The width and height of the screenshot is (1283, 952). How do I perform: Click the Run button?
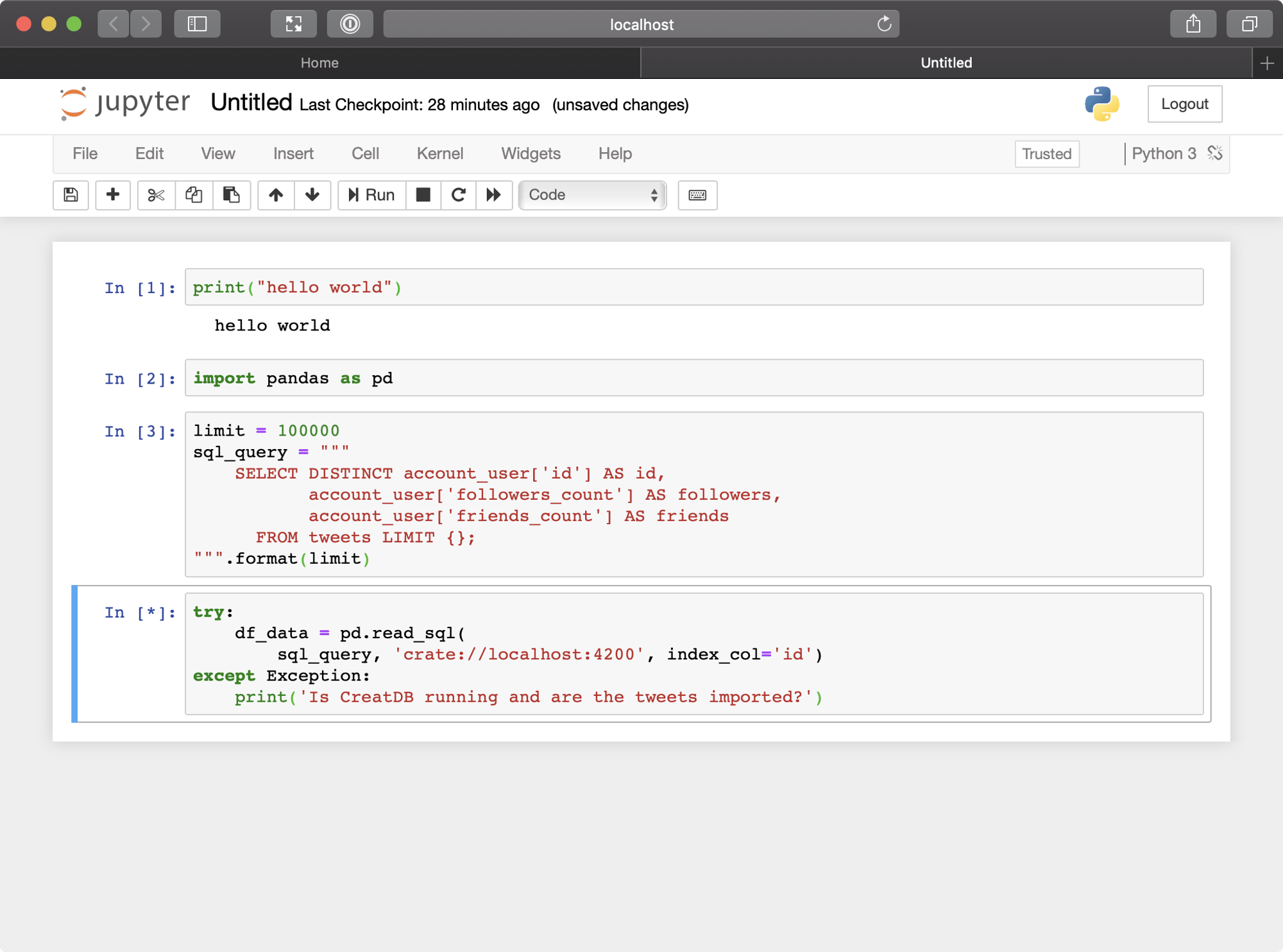(372, 195)
